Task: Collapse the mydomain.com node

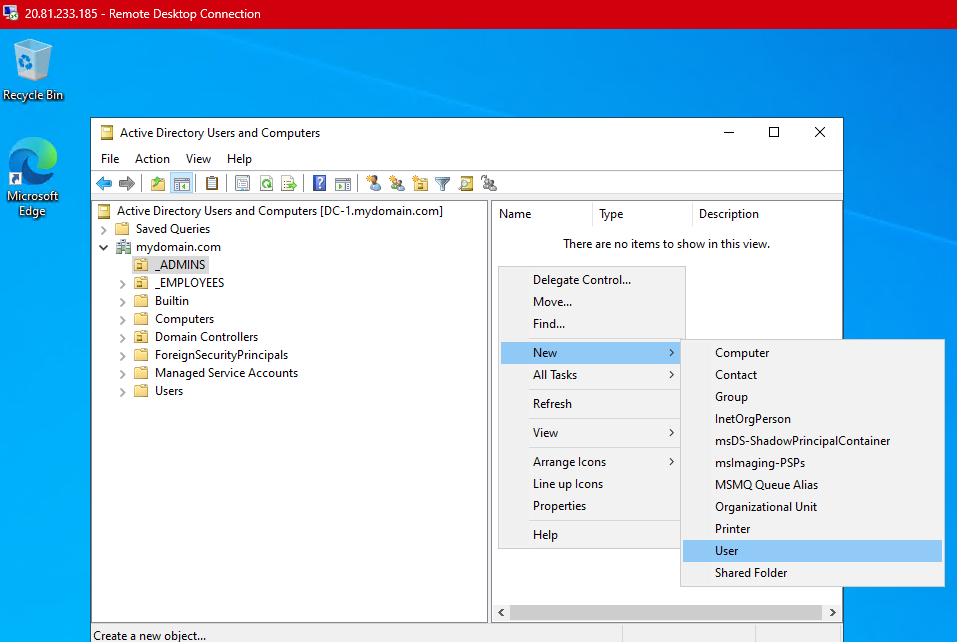Action: click(104, 247)
